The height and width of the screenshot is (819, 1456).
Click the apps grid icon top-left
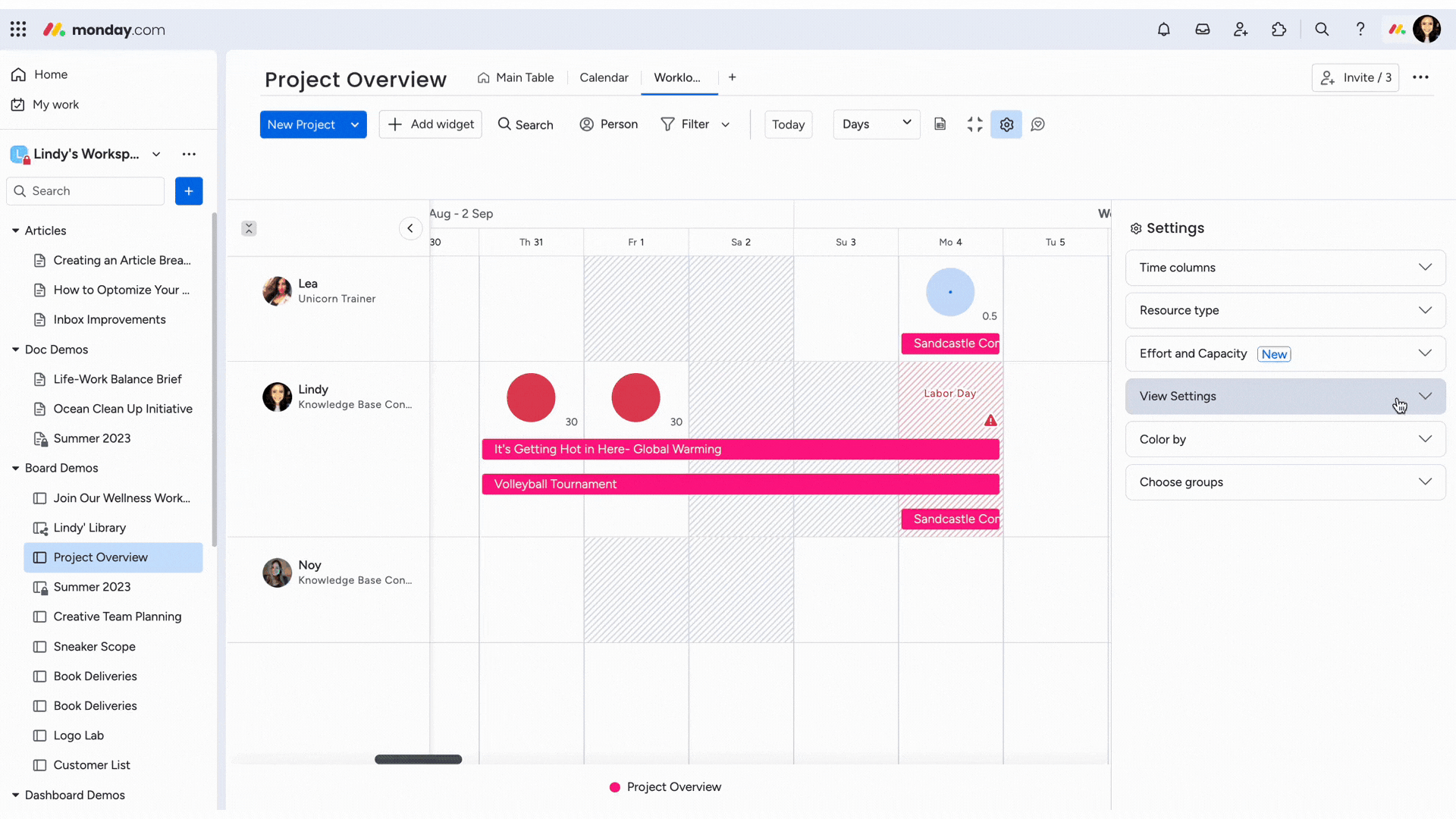pyautogui.click(x=18, y=29)
